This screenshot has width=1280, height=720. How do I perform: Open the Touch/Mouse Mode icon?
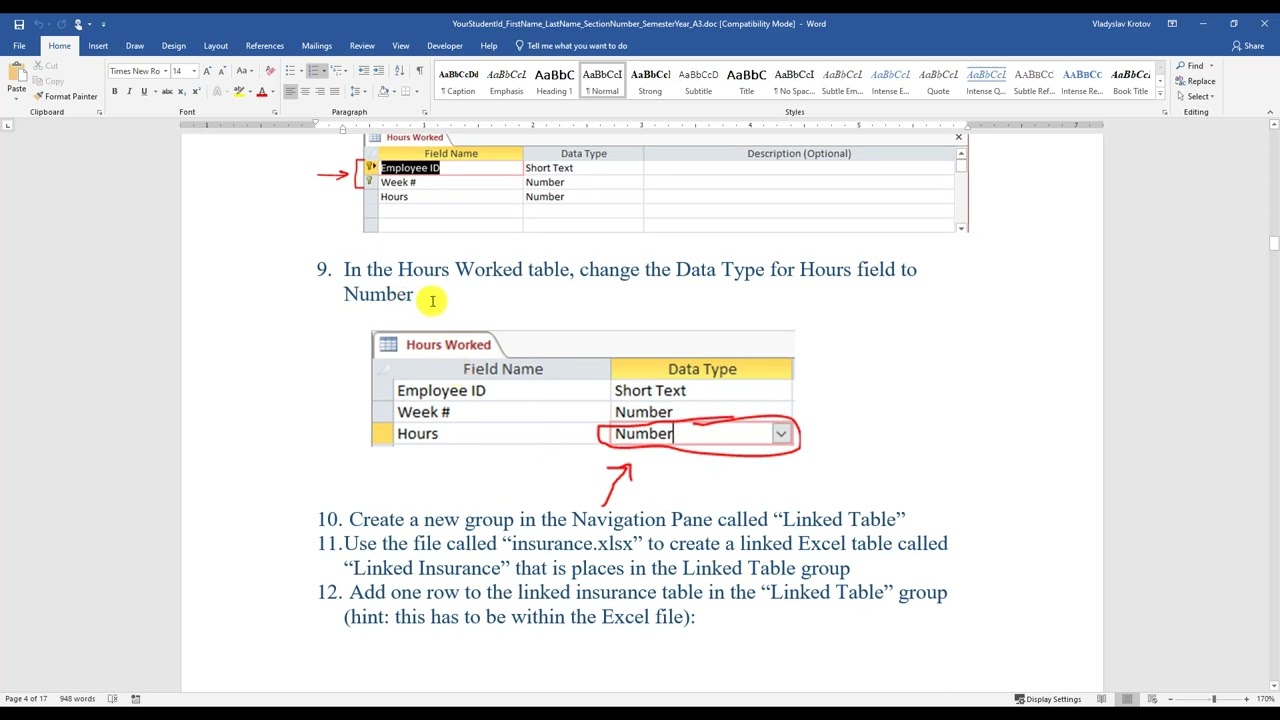78,24
